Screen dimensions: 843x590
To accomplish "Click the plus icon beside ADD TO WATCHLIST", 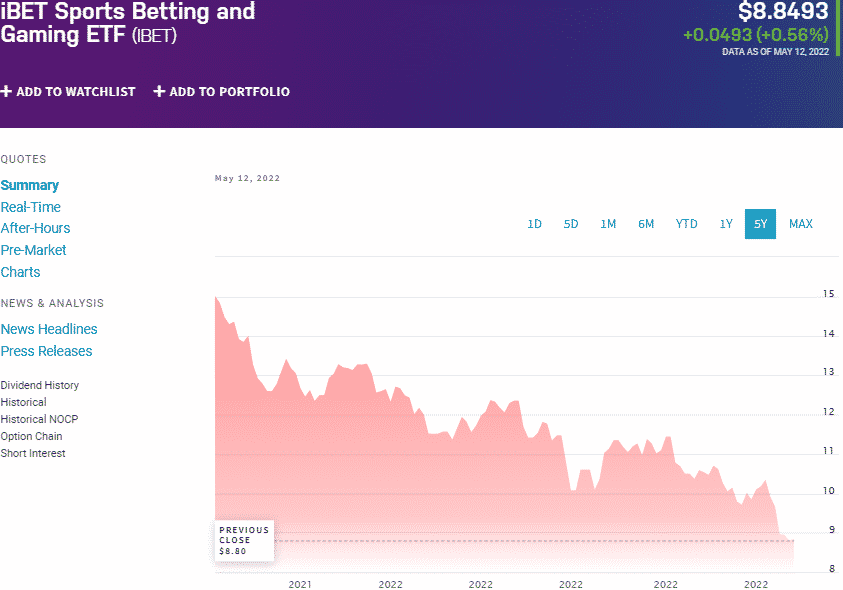I will (x=8, y=91).
